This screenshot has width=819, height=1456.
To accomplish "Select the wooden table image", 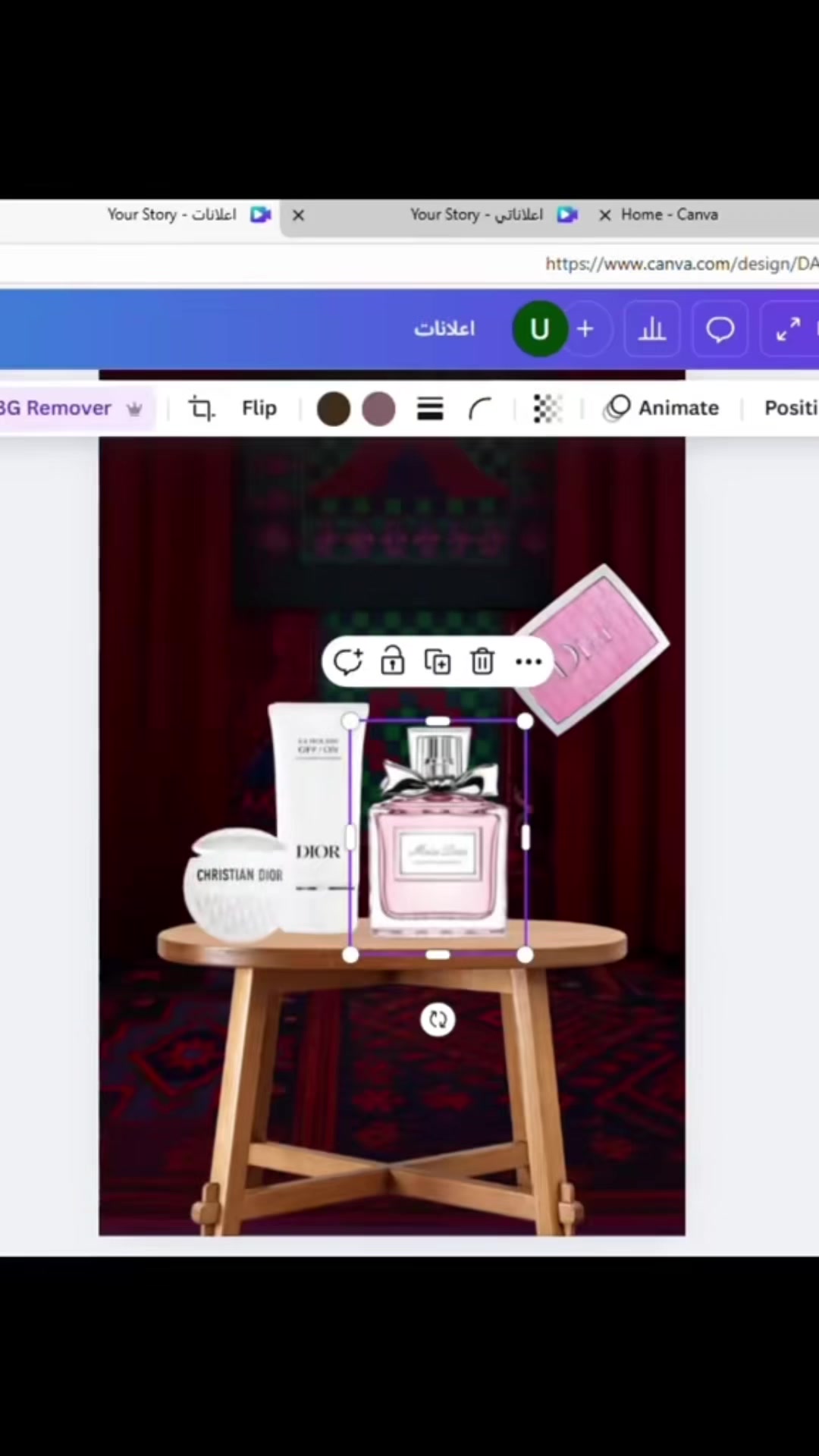I will (392, 1077).
